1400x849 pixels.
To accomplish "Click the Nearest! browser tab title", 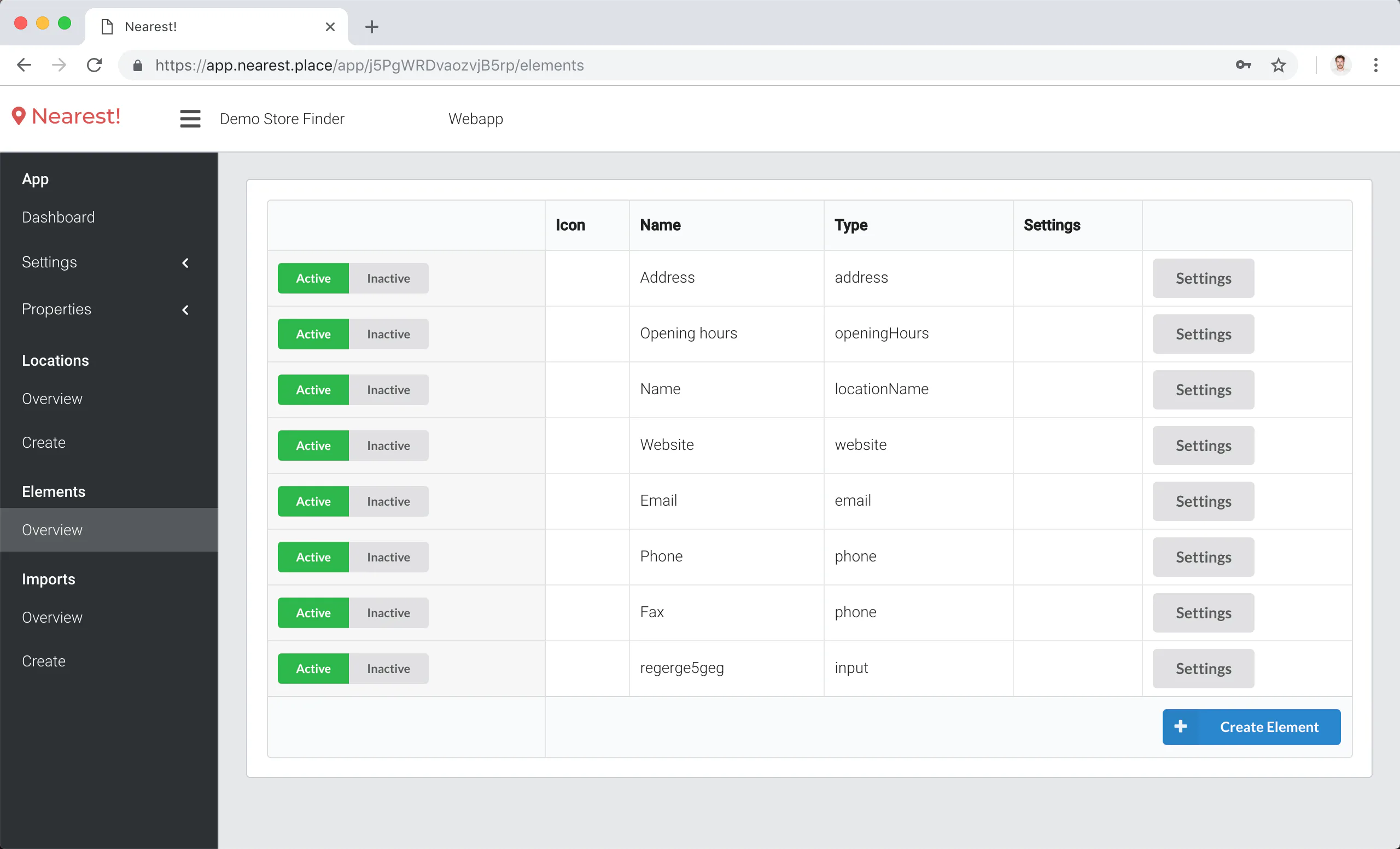I will pyautogui.click(x=150, y=27).
